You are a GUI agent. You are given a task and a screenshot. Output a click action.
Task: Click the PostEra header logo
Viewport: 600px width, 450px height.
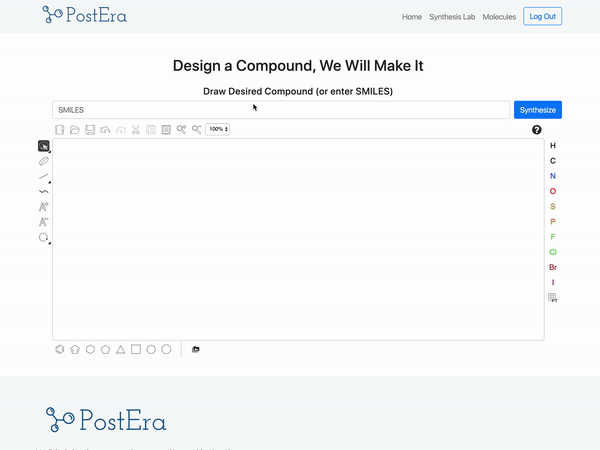pyautogui.click(x=85, y=15)
